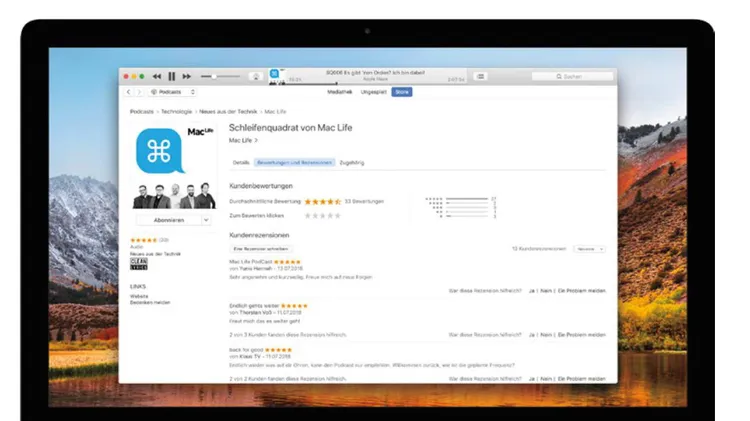Report problem on back for good review
Image resolution: width=750 pixels, height=421 pixels.
[582, 379]
